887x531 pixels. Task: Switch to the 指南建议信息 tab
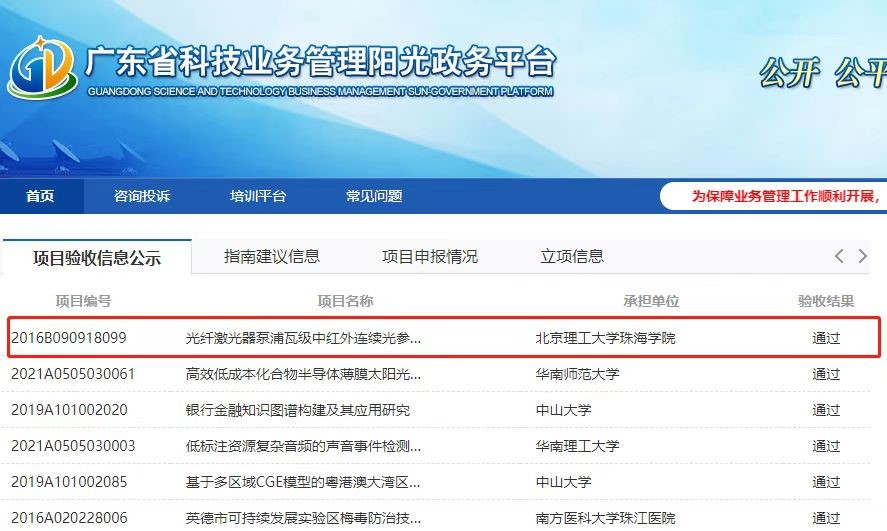pyautogui.click(x=272, y=256)
